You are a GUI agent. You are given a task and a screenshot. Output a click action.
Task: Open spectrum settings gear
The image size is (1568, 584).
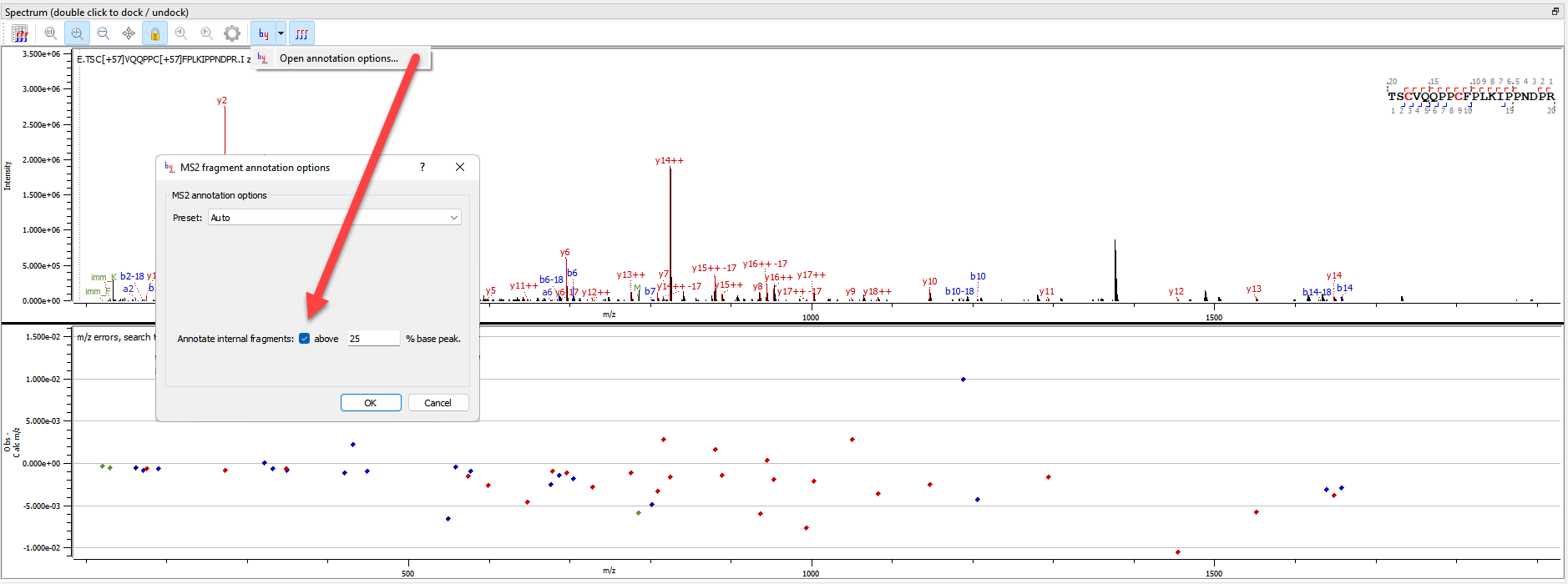[x=232, y=33]
